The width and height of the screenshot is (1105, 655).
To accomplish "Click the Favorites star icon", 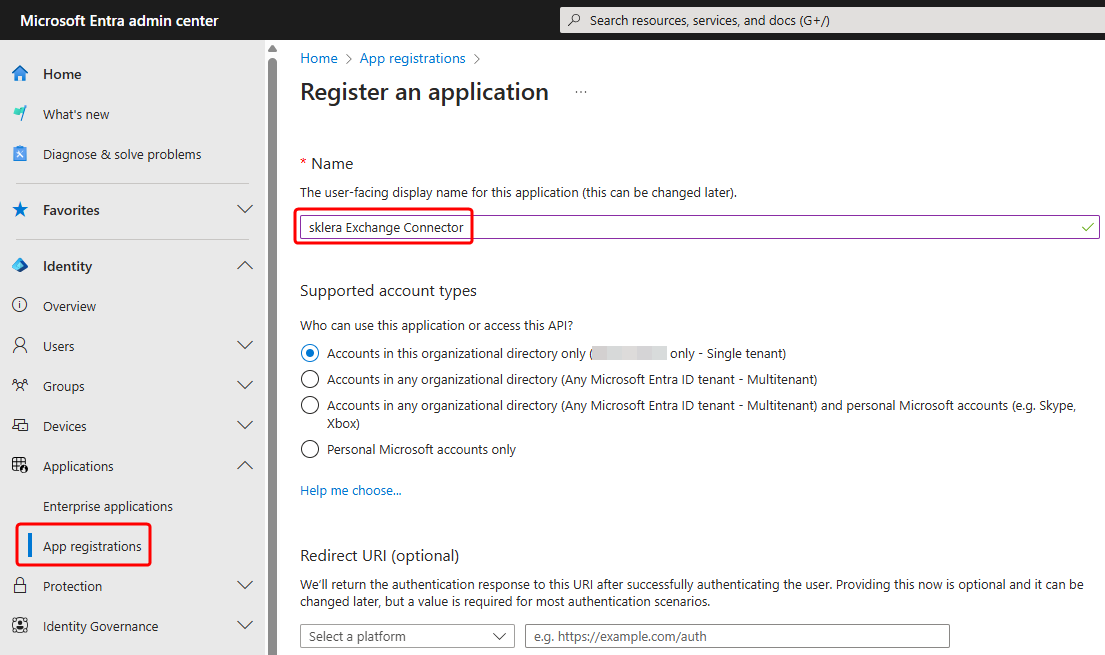I will click(20, 209).
